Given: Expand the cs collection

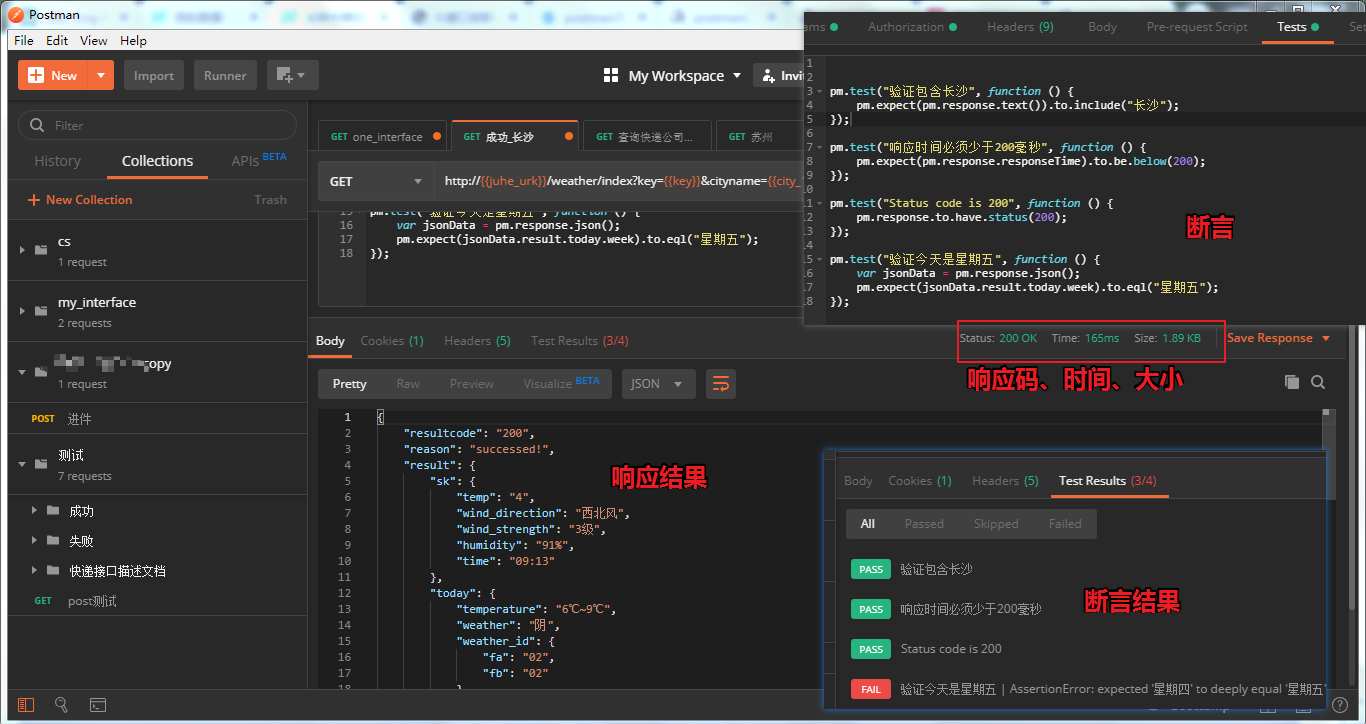Looking at the screenshot, I should tap(22, 249).
